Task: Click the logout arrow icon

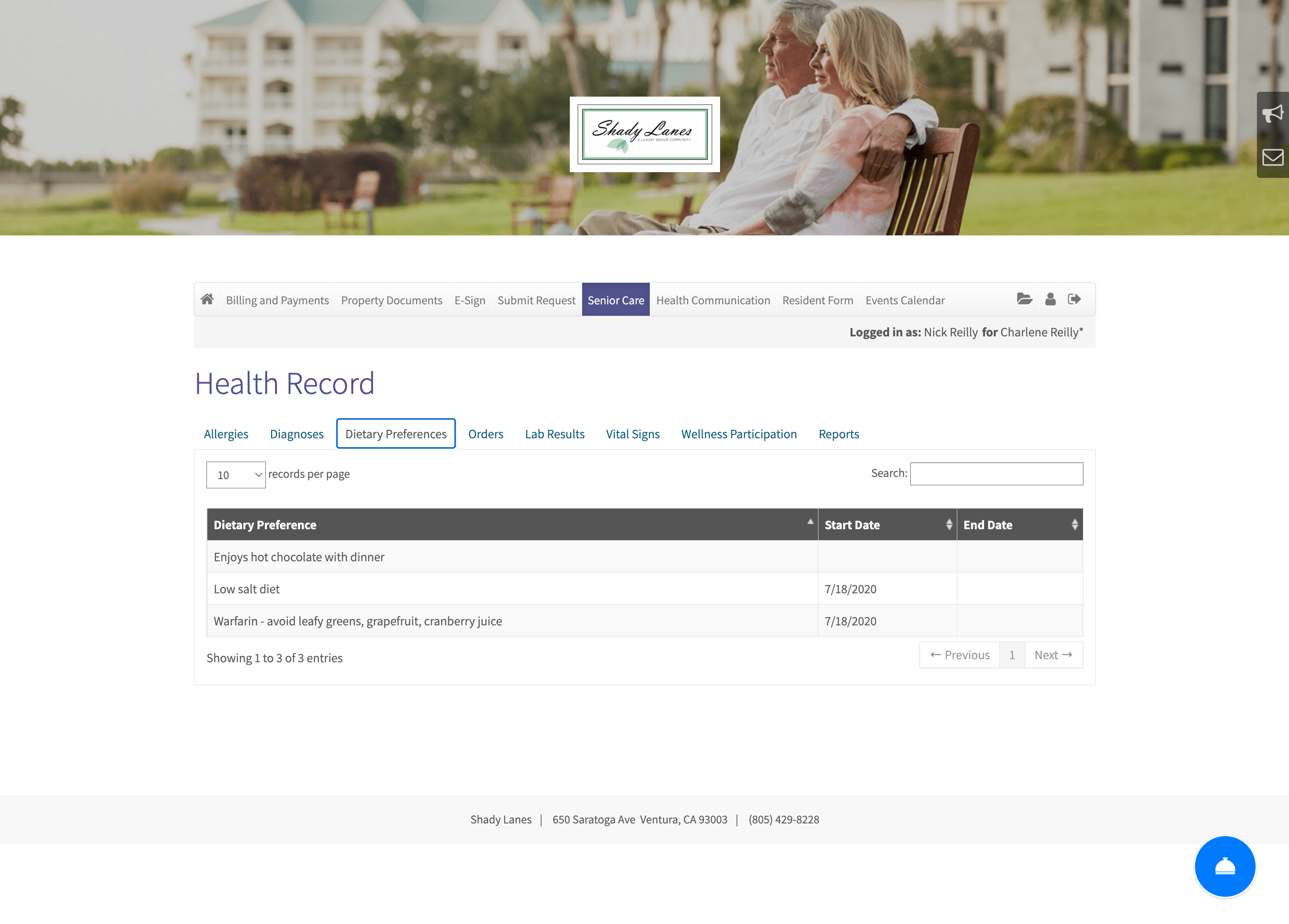Action: pos(1075,299)
